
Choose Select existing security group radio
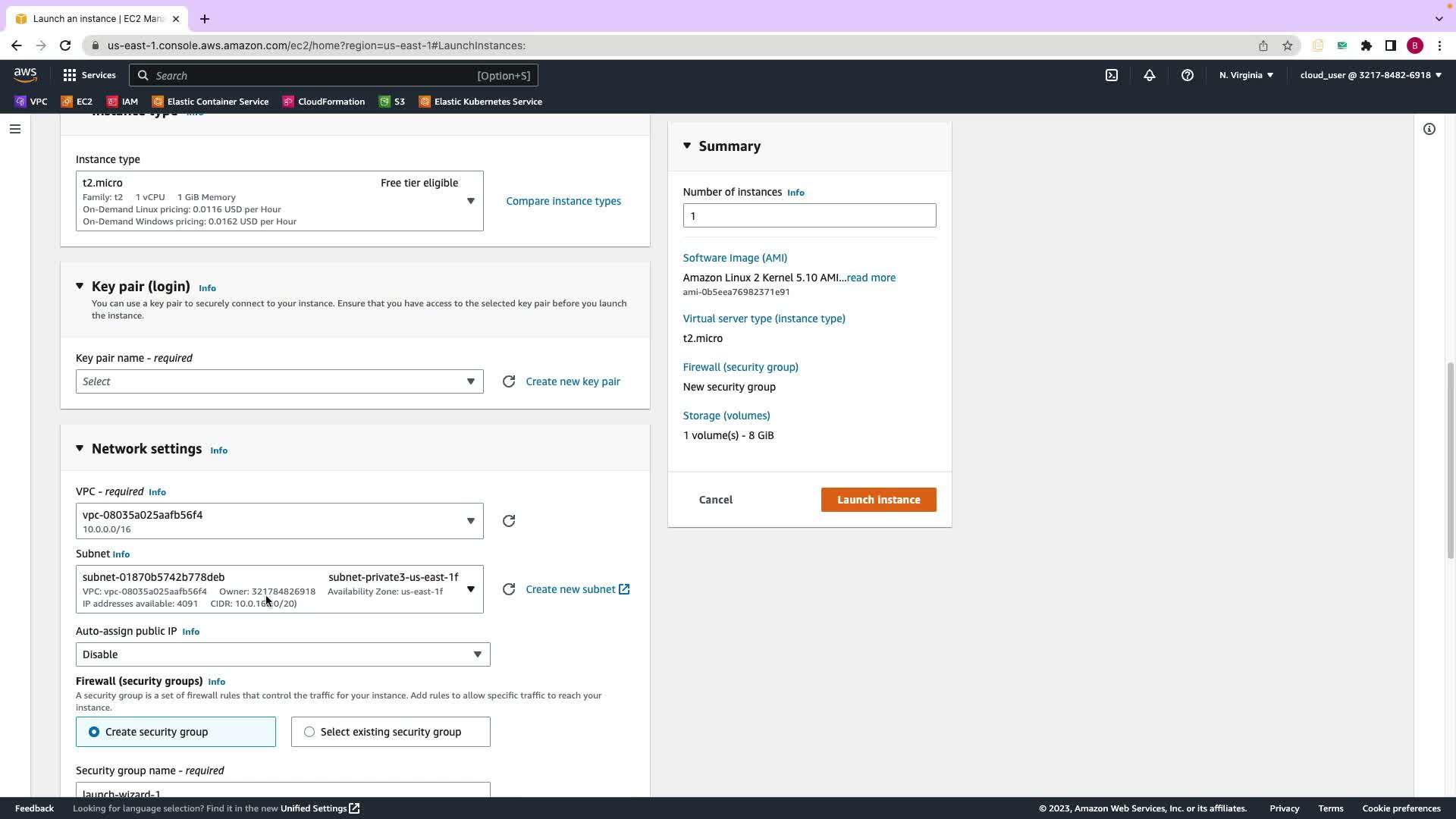[309, 732]
